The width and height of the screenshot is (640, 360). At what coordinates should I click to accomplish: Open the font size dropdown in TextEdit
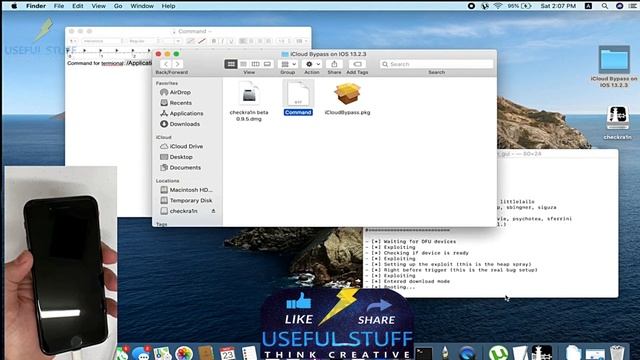170,41
